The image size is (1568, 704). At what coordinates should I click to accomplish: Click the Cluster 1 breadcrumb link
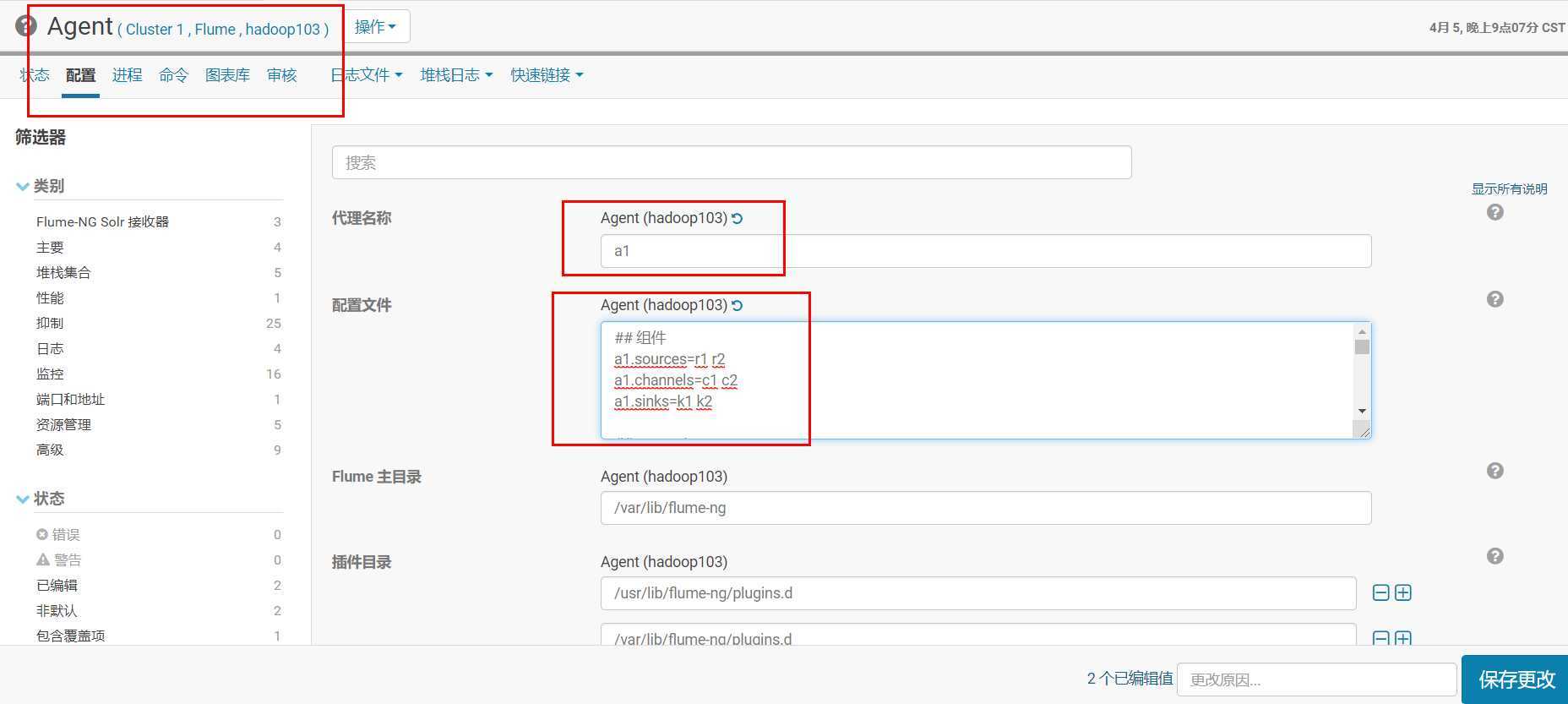(155, 30)
